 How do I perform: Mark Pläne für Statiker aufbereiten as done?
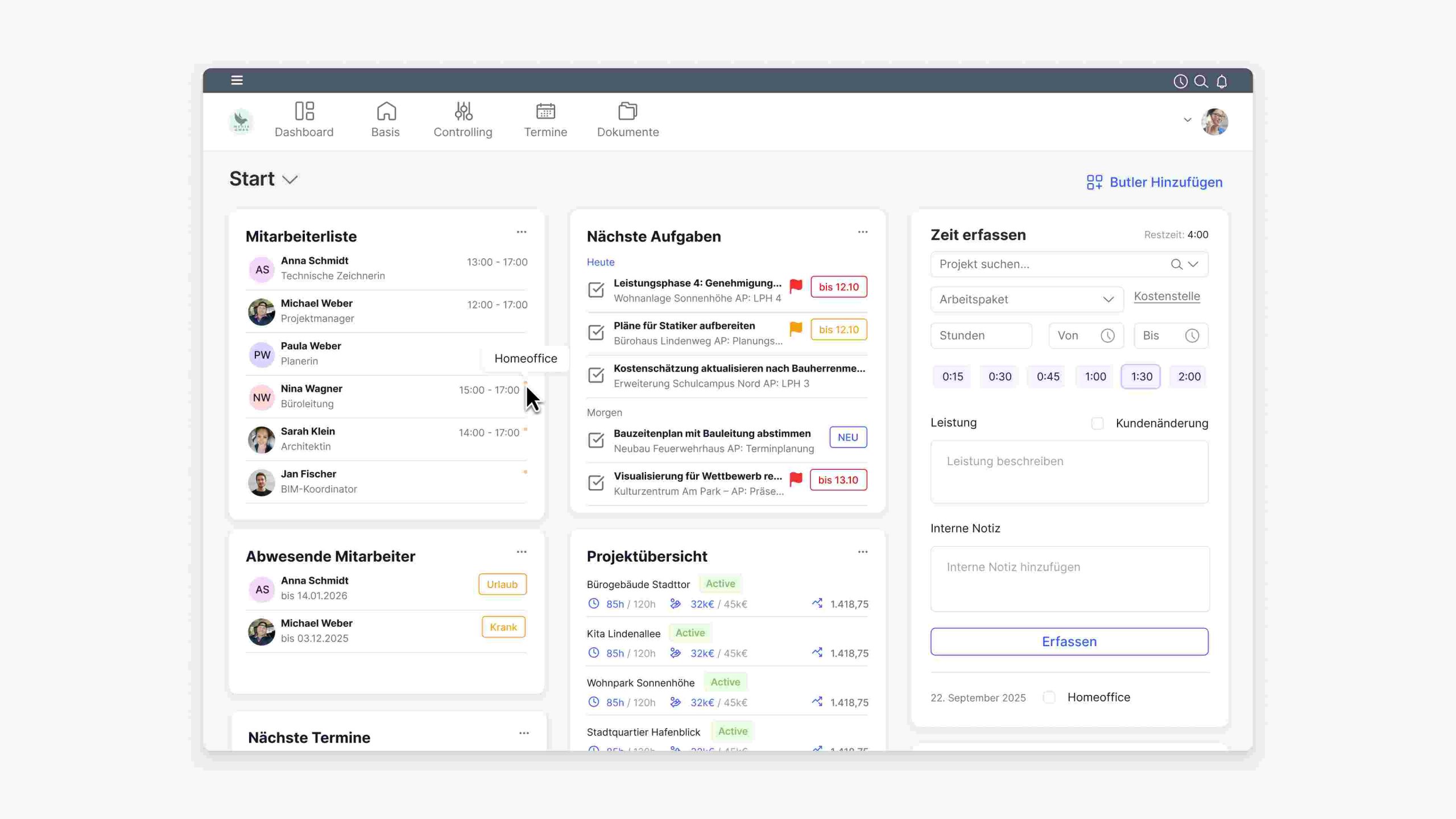click(x=596, y=332)
